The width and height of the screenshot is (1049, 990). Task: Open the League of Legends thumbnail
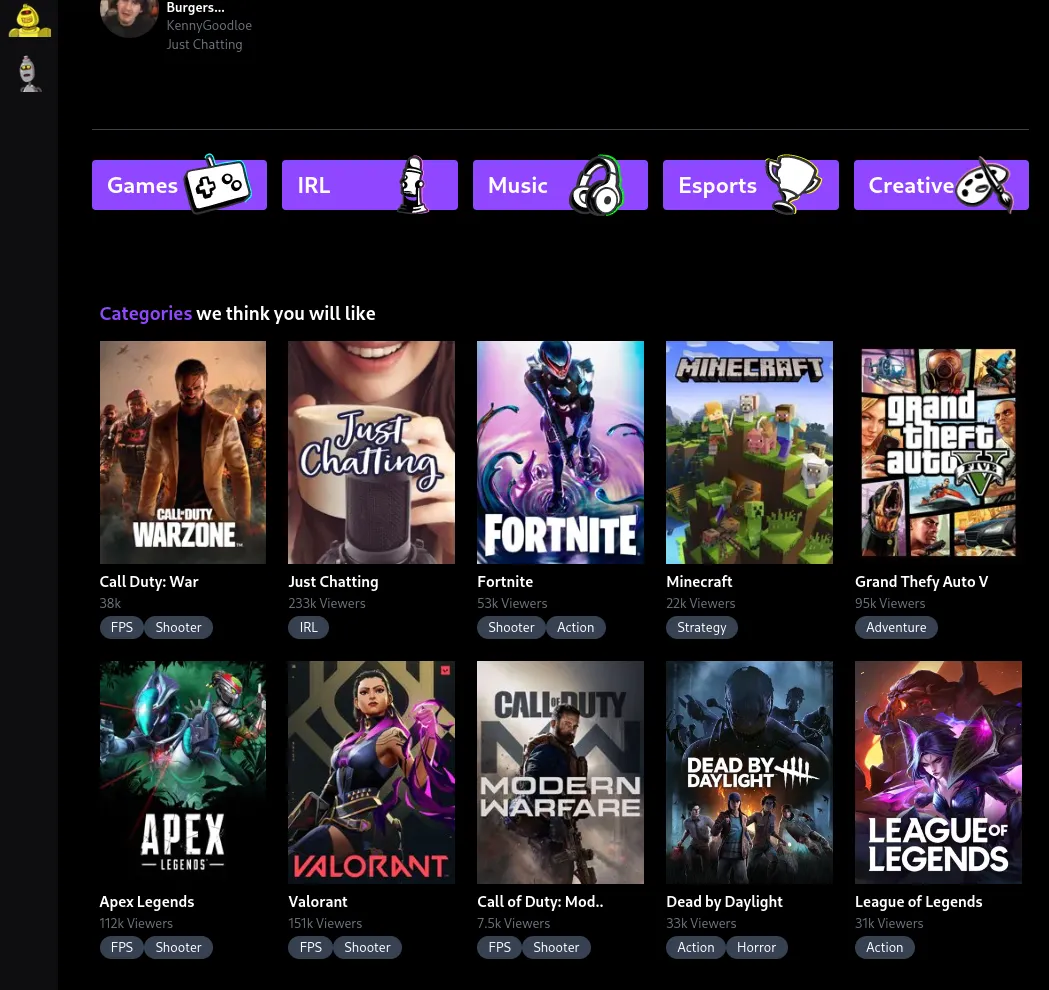pyautogui.click(x=938, y=772)
